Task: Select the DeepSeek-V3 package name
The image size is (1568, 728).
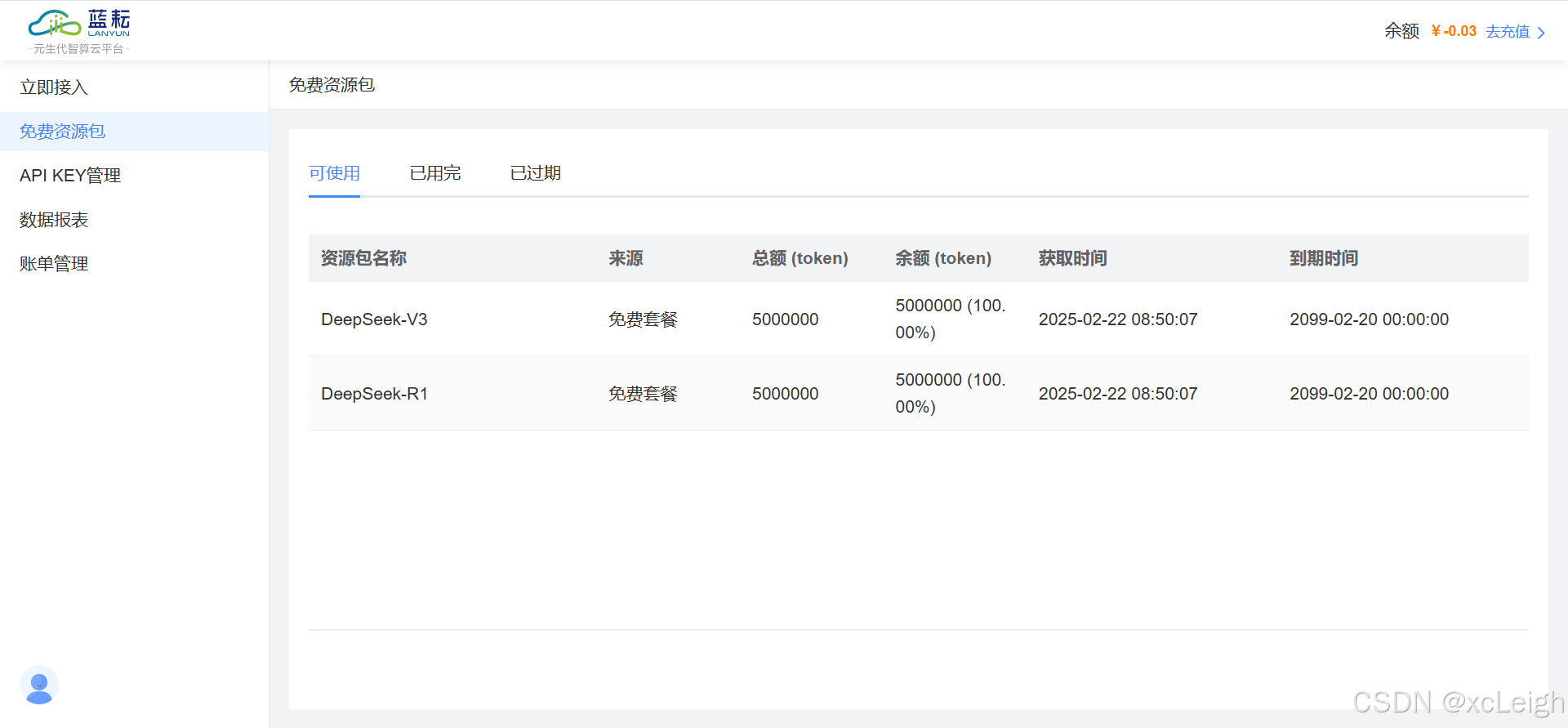Action: 374,319
